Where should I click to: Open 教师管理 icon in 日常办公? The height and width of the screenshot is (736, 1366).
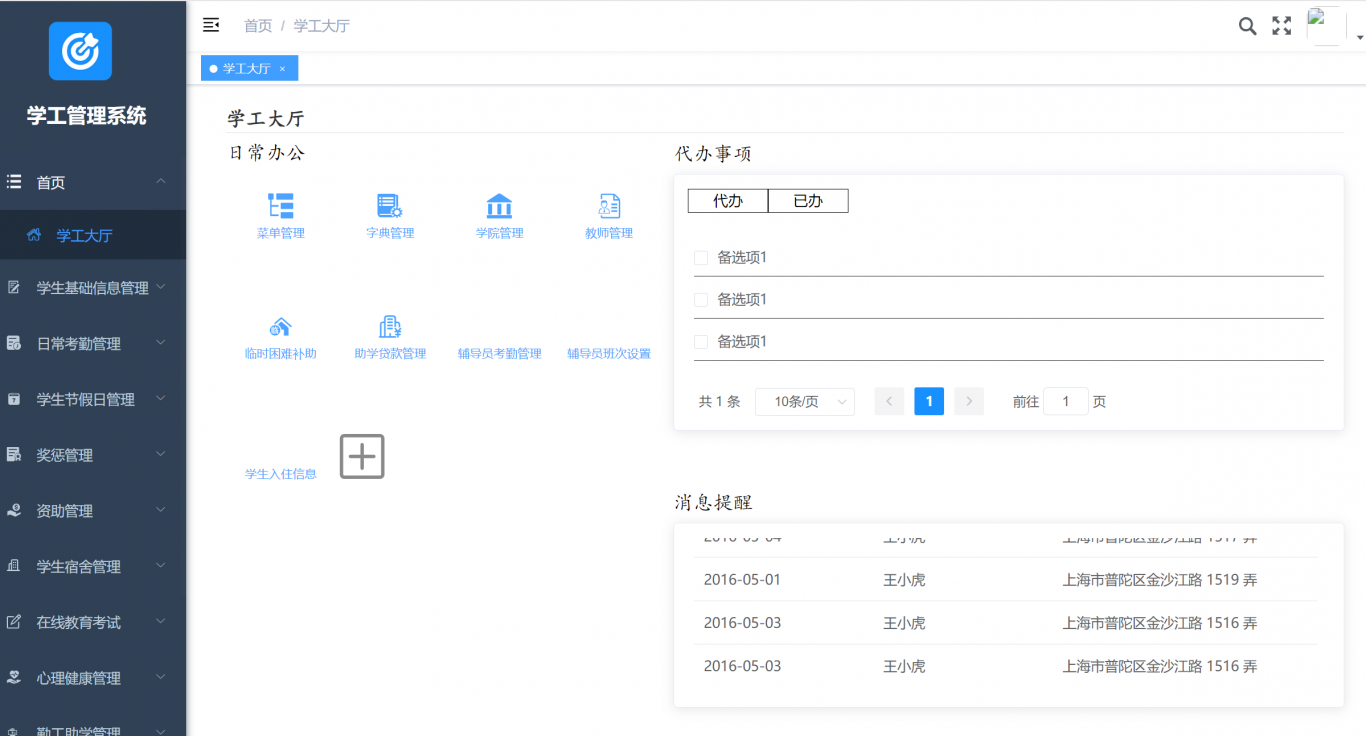[x=609, y=206]
